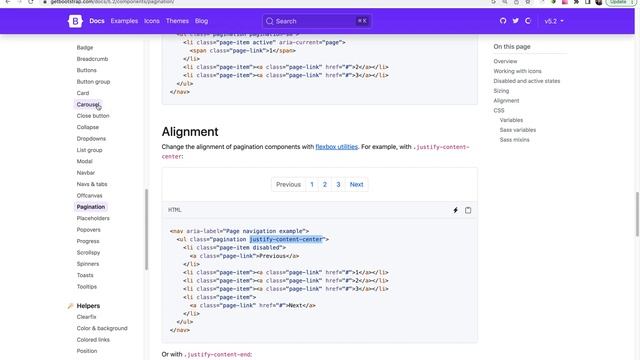Viewport: 640px width, 360px height.
Task: Click the Alignment heading
Action: 190,132
